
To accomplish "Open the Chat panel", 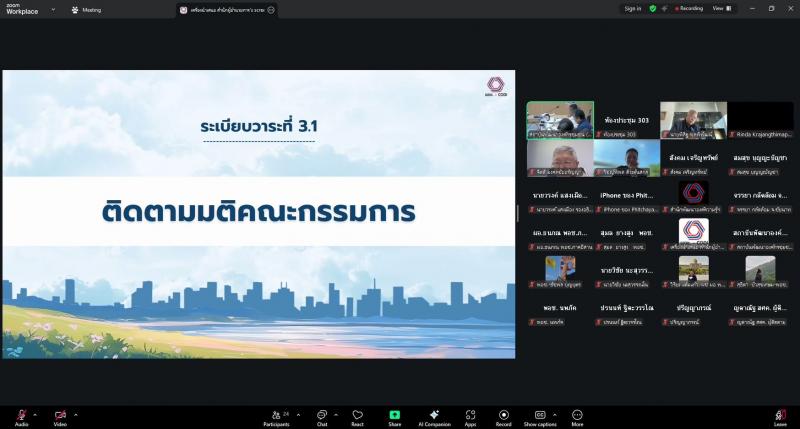I will pos(322,418).
